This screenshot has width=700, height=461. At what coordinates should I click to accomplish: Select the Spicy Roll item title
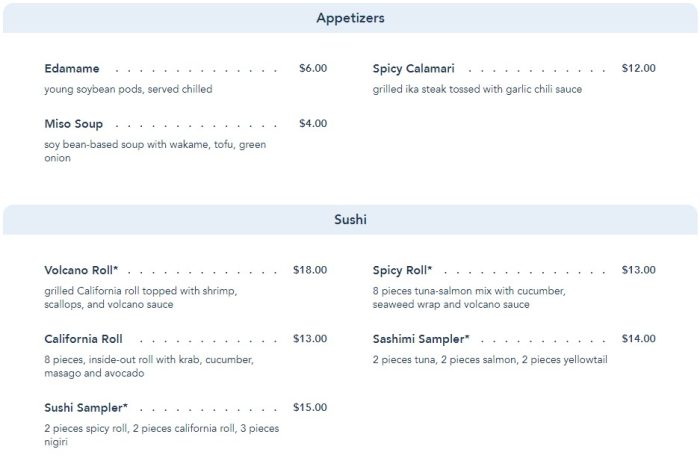coord(403,270)
